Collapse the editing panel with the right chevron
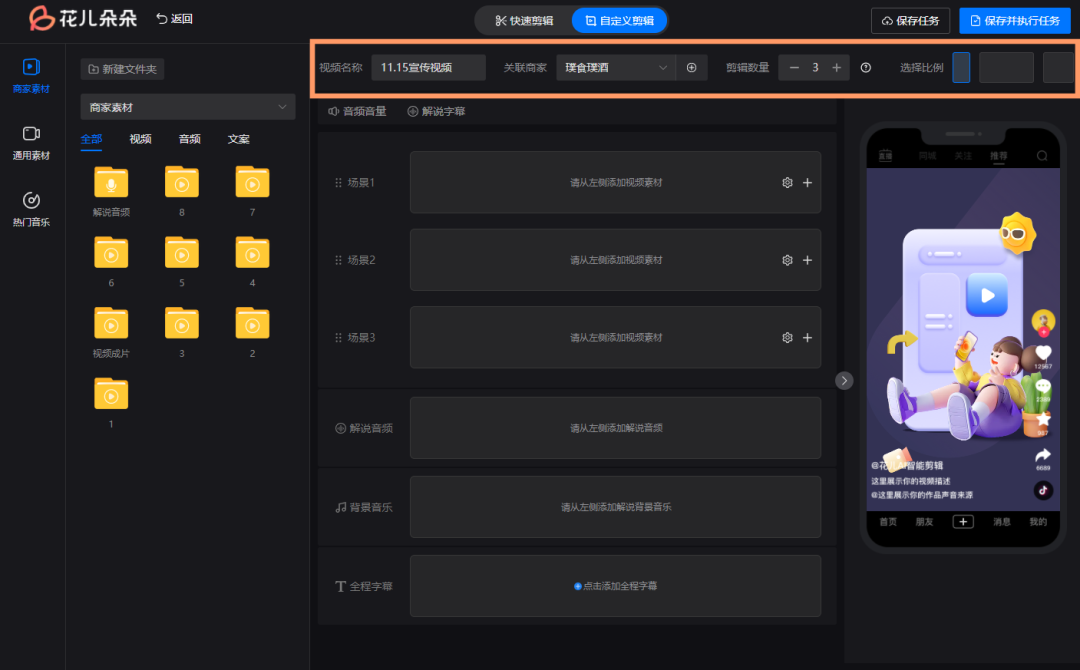Image resolution: width=1080 pixels, height=670 pixels. point(844,380)
